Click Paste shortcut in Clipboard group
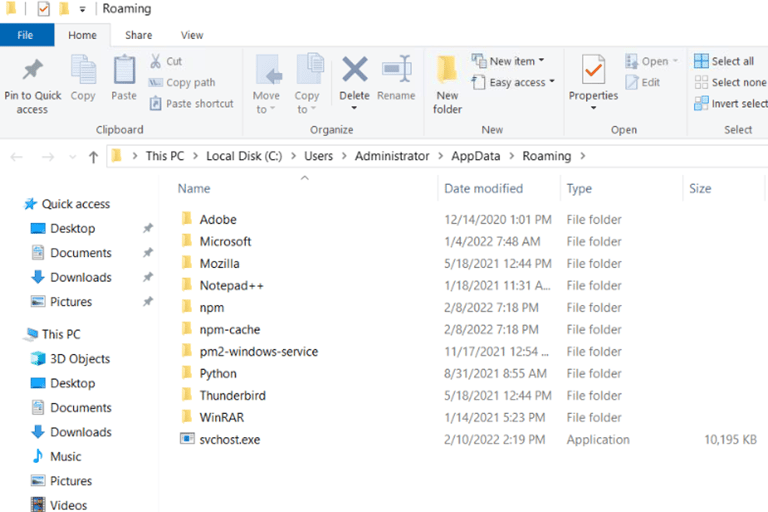Viewport: 768px width, 512px height. 191,103
